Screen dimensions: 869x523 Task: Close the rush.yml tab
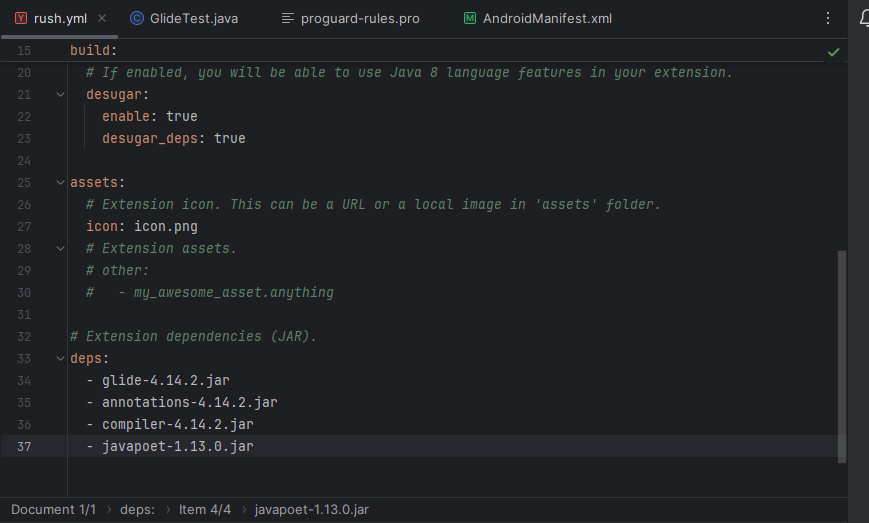point(102,18)
